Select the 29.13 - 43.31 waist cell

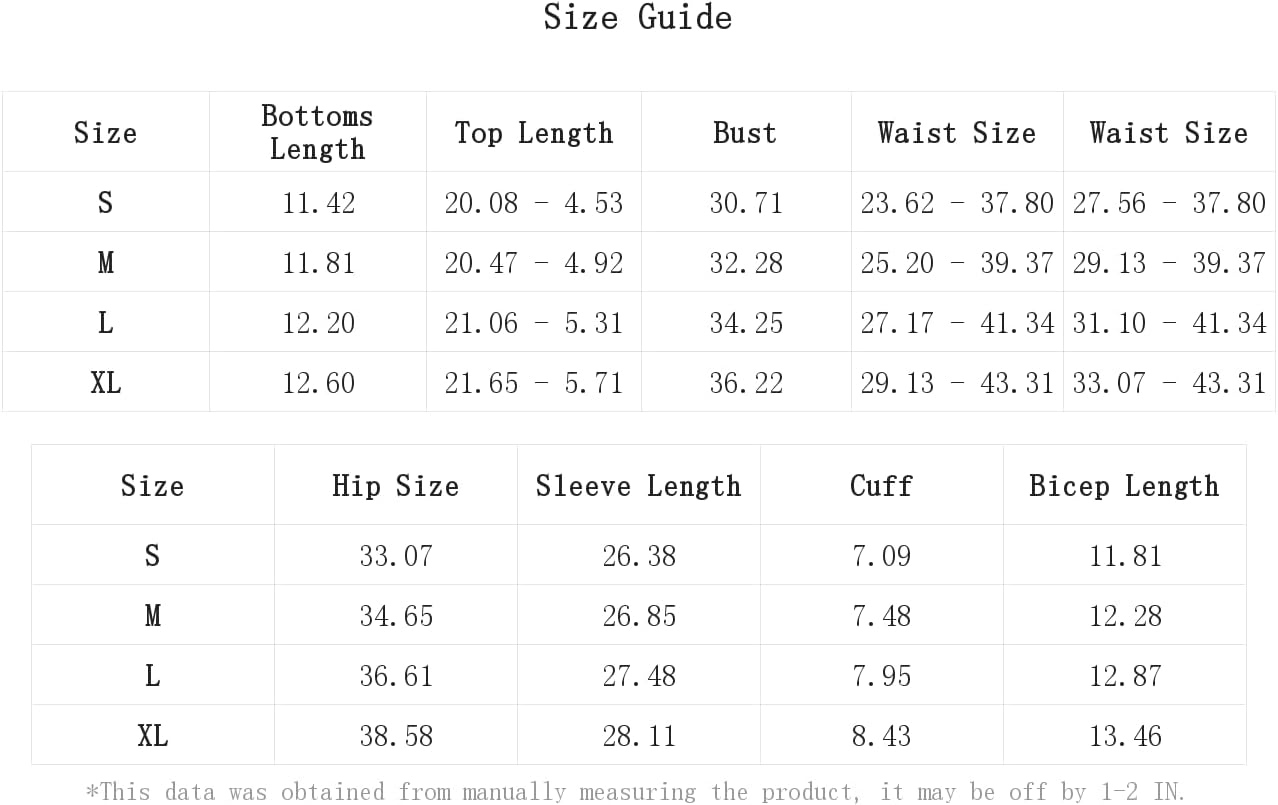(957, 383)
